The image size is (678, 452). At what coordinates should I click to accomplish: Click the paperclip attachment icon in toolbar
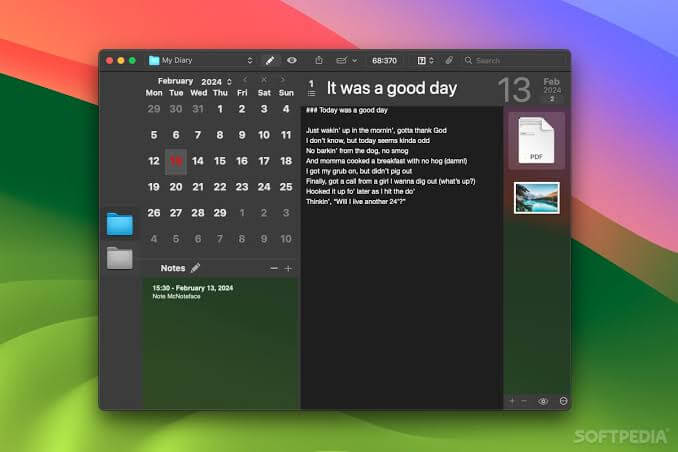(449, 61)
